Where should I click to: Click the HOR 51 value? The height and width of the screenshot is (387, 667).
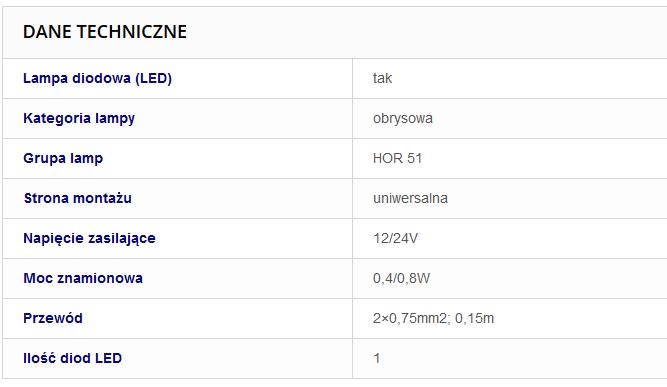tap(397, 158)
